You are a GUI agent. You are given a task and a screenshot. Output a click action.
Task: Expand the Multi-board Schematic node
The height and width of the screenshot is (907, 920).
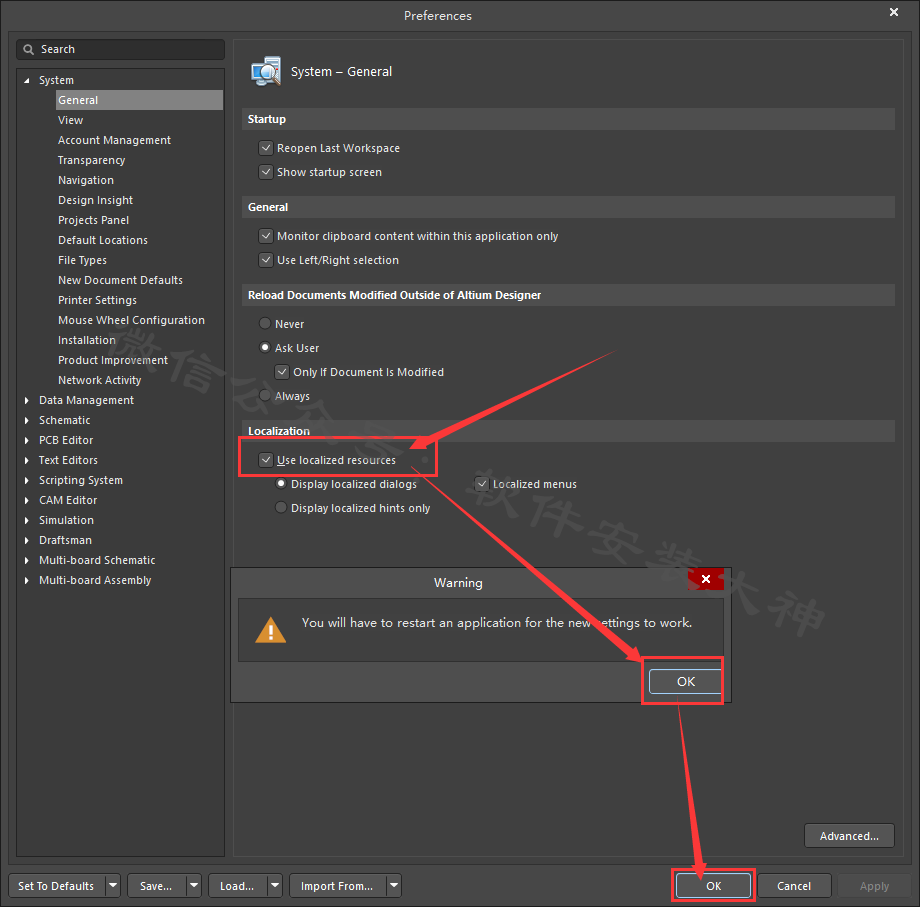[x=26, y=560]
